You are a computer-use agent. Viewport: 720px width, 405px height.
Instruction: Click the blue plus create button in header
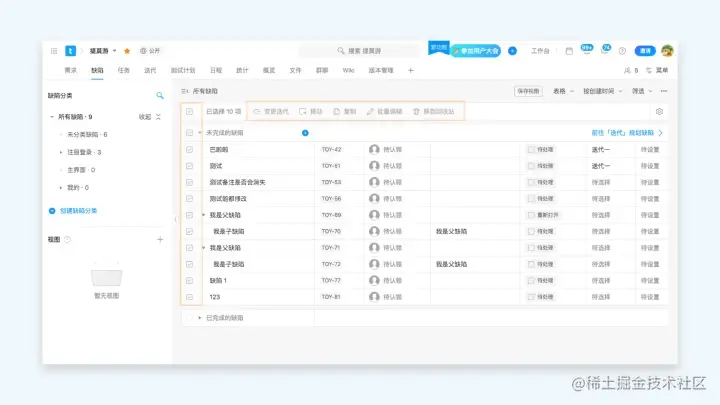pos(512,51)
